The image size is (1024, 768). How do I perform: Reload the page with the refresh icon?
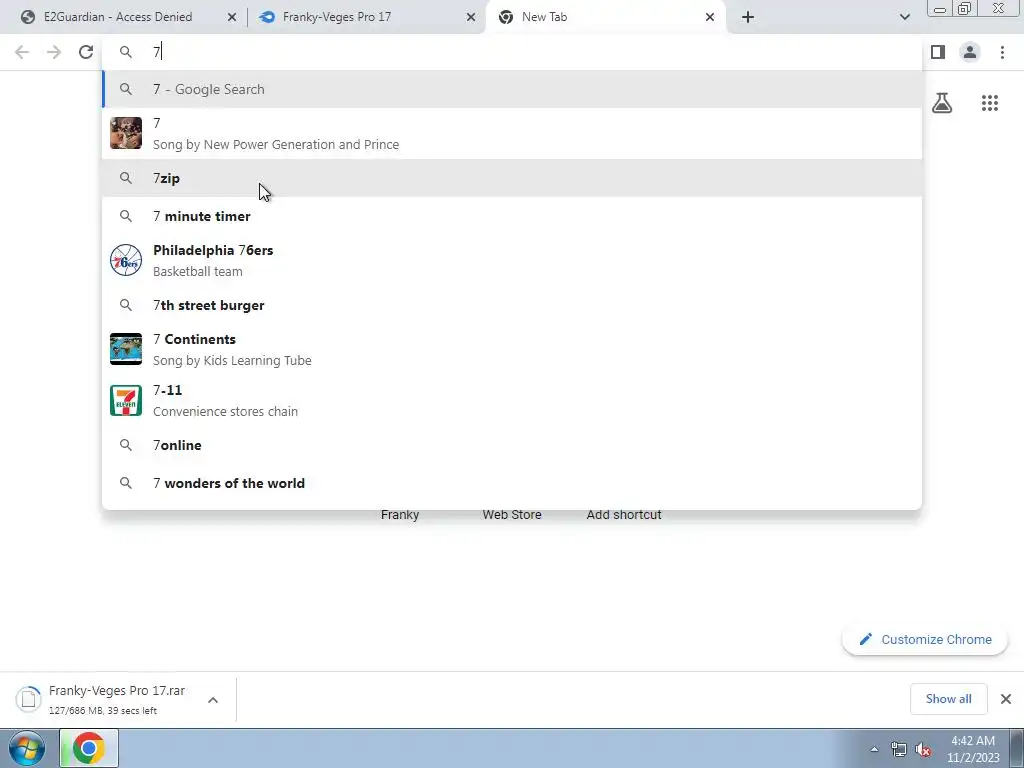tap(86, 52)
